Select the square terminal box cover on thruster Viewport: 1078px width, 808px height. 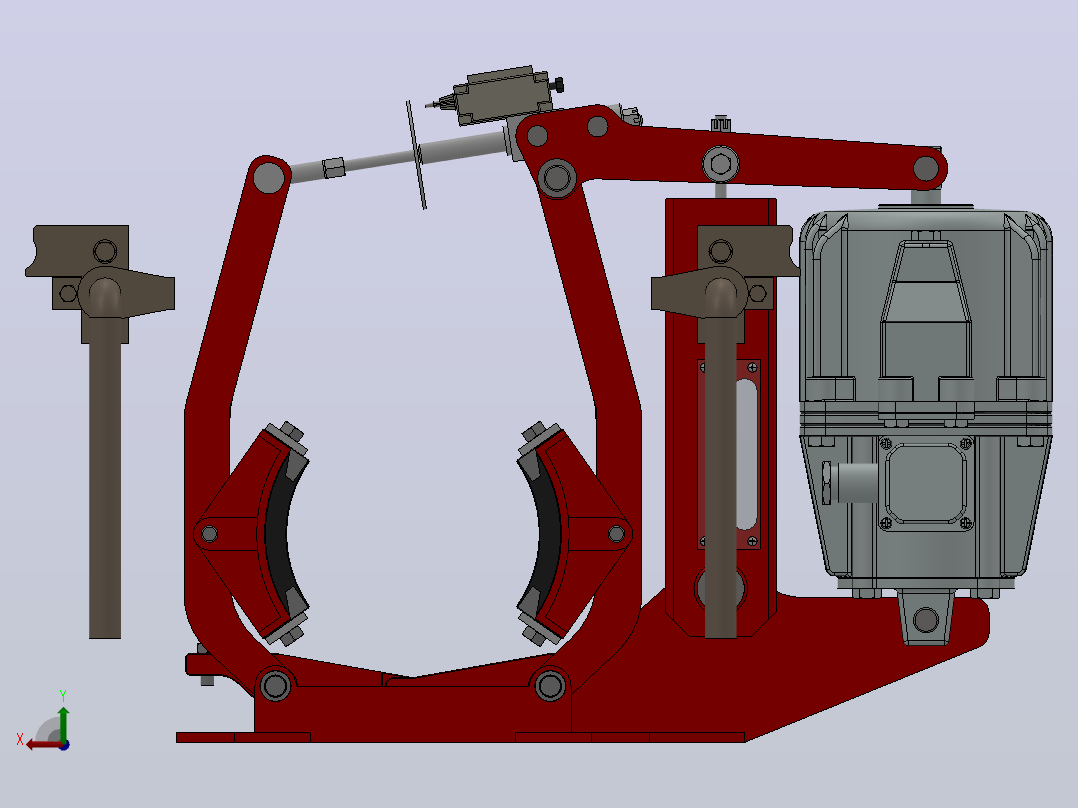pyautogui.click(x=925, y=483)
